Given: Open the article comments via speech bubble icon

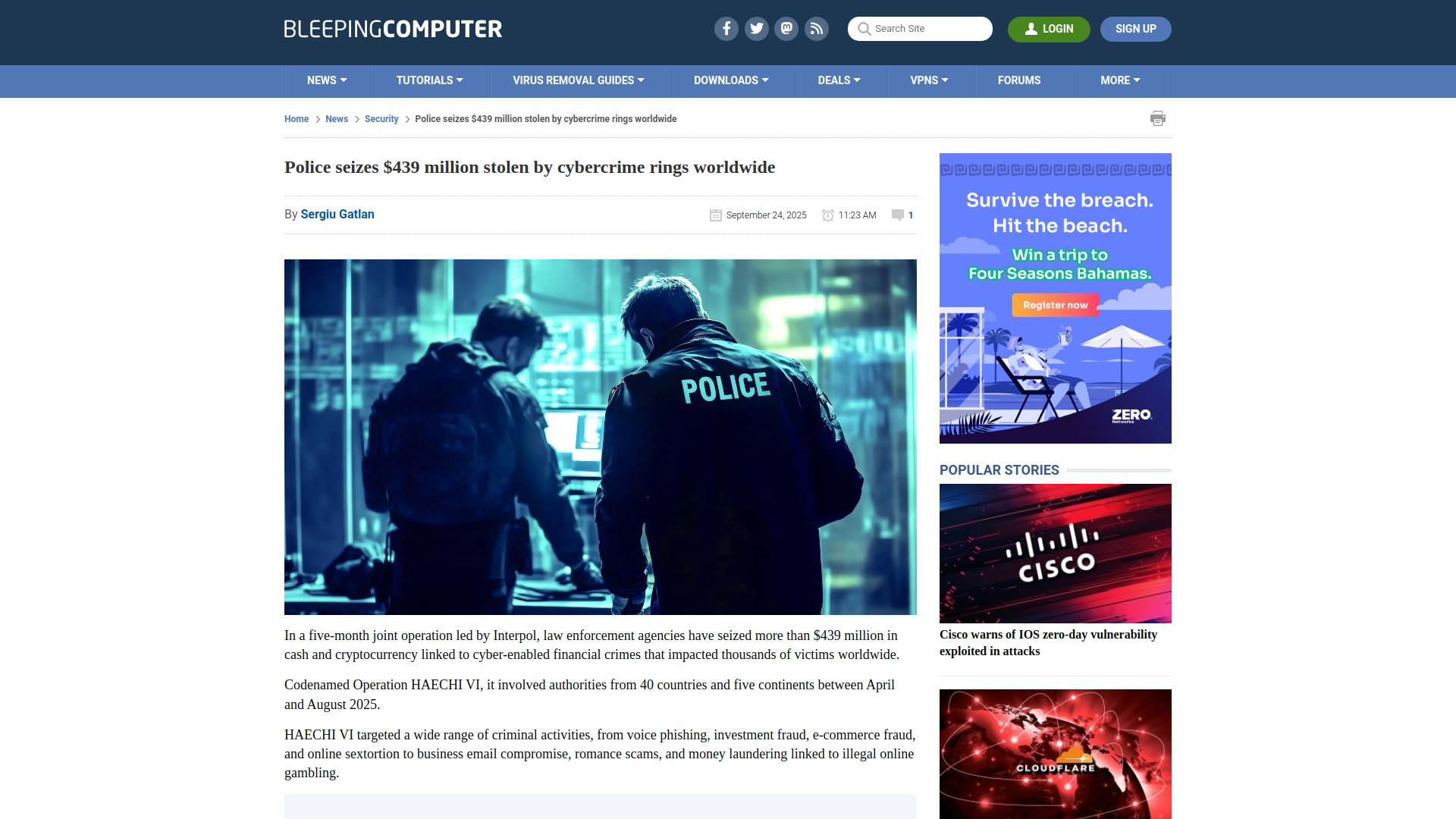Looking at the screenshot, I should [898, 215].
